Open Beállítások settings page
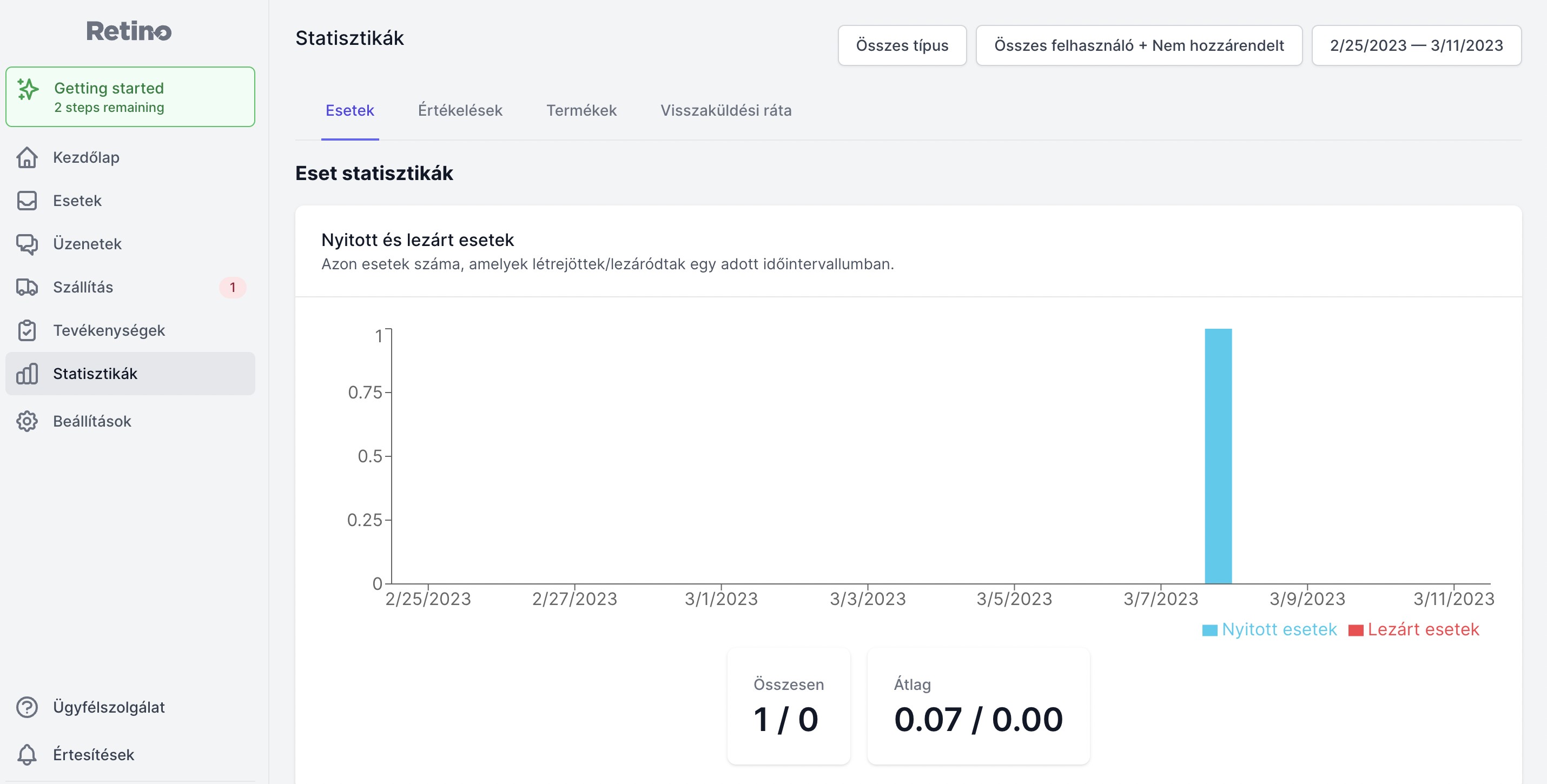The height and width of the screenshot is (784, 1547). click(130, 421)
